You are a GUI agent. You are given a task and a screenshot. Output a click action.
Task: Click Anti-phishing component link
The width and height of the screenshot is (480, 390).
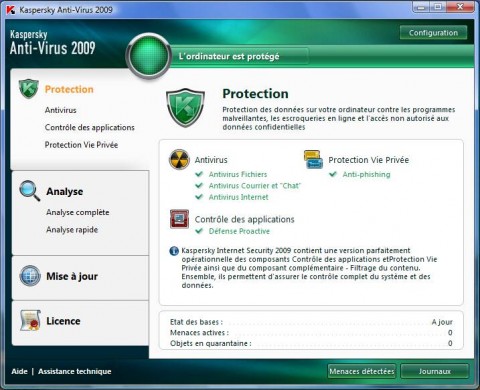pos(366,174)
